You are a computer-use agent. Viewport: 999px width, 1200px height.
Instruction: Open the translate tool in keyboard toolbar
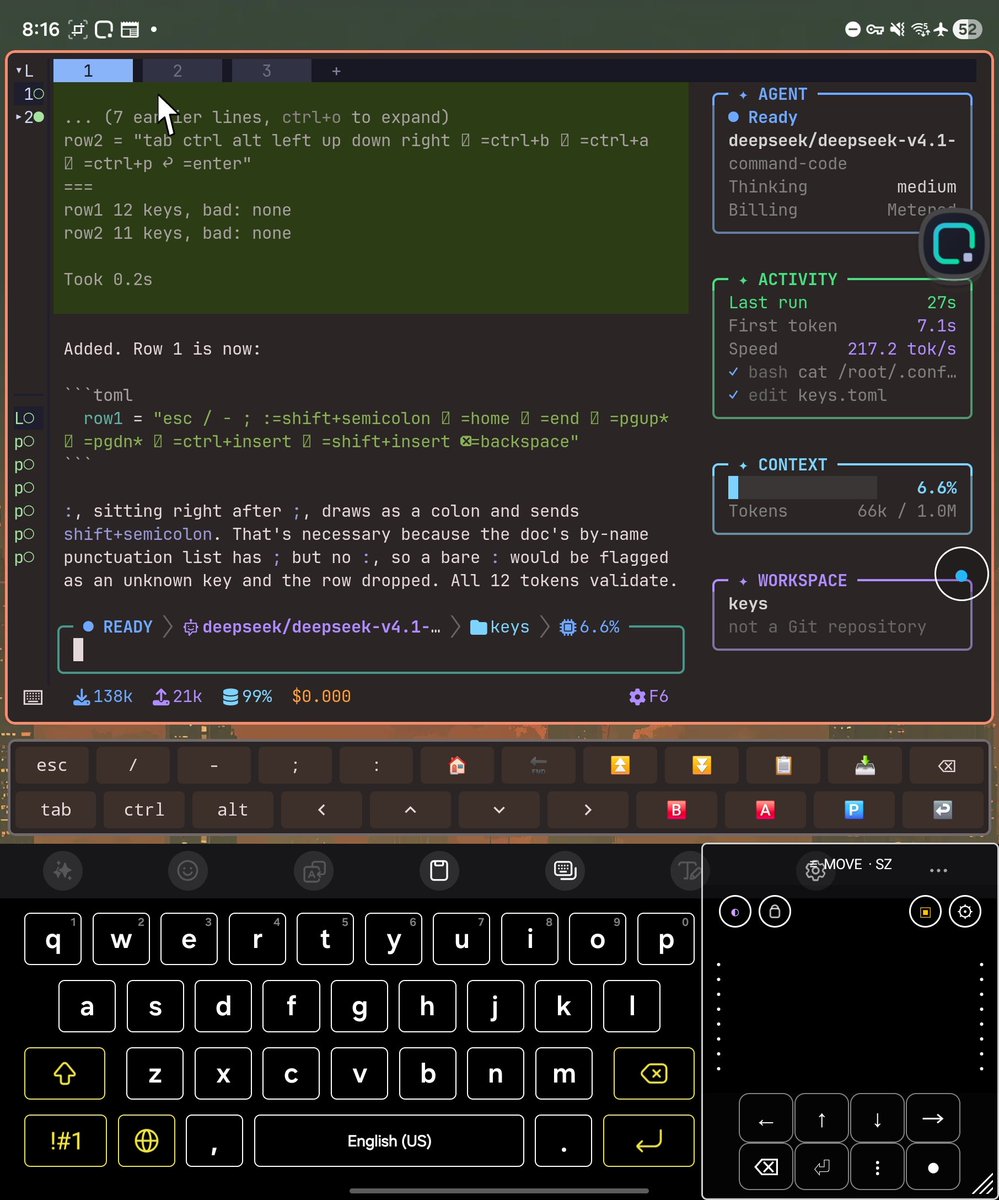(313, 870)
